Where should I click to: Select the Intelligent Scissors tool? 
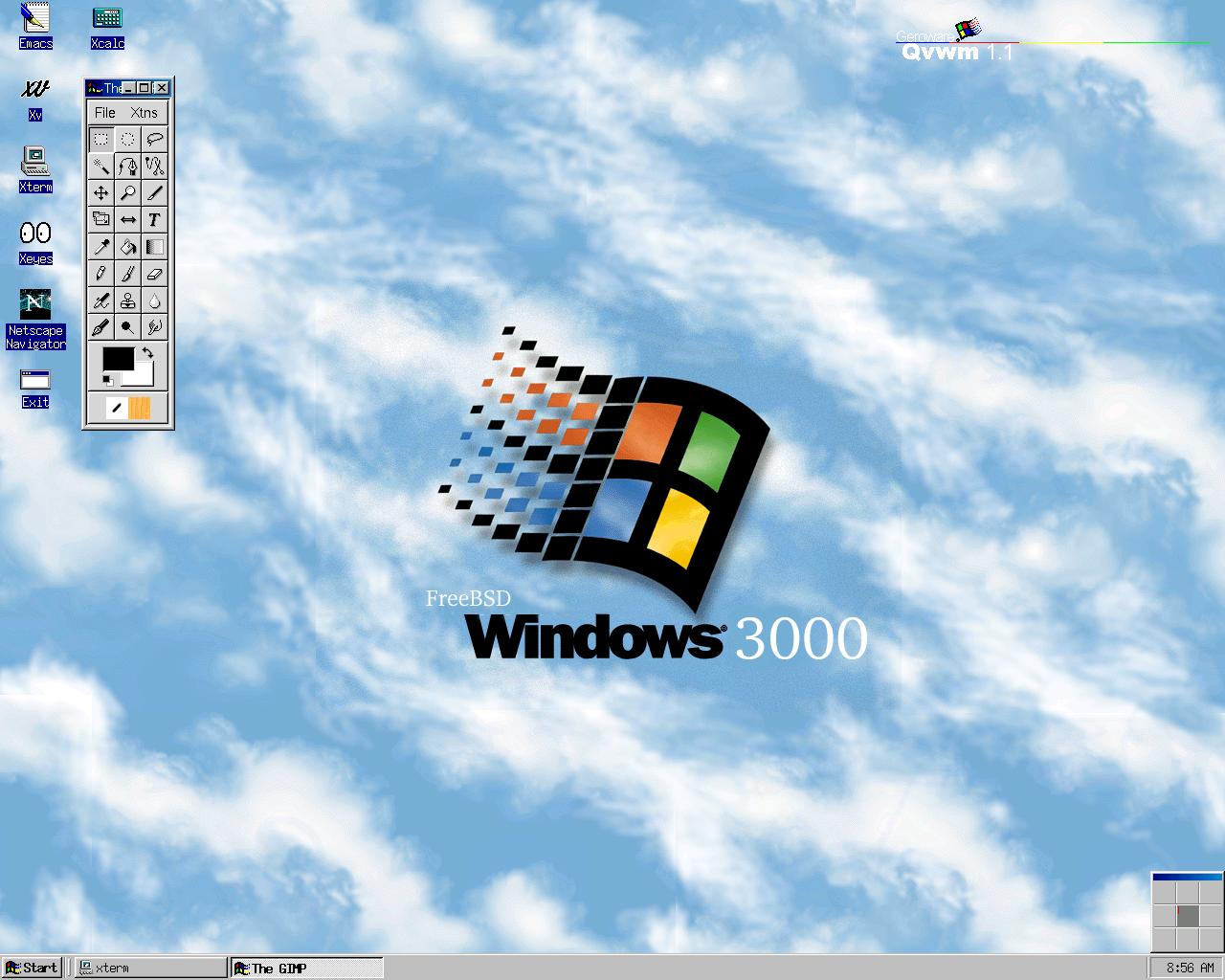point(154,166)
